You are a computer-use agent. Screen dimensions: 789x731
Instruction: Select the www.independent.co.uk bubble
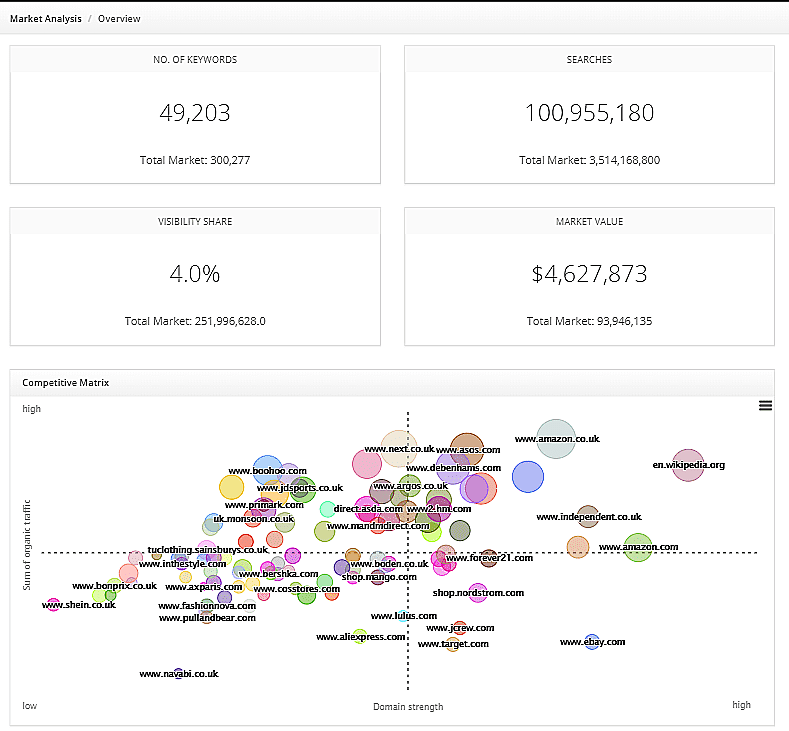(x=588, y=517)
